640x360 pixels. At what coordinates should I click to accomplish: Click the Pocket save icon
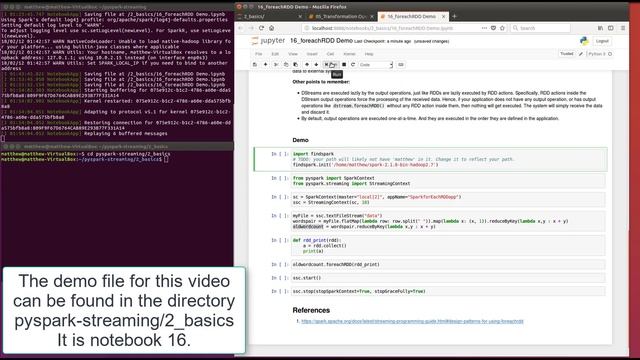click(493, 28)
